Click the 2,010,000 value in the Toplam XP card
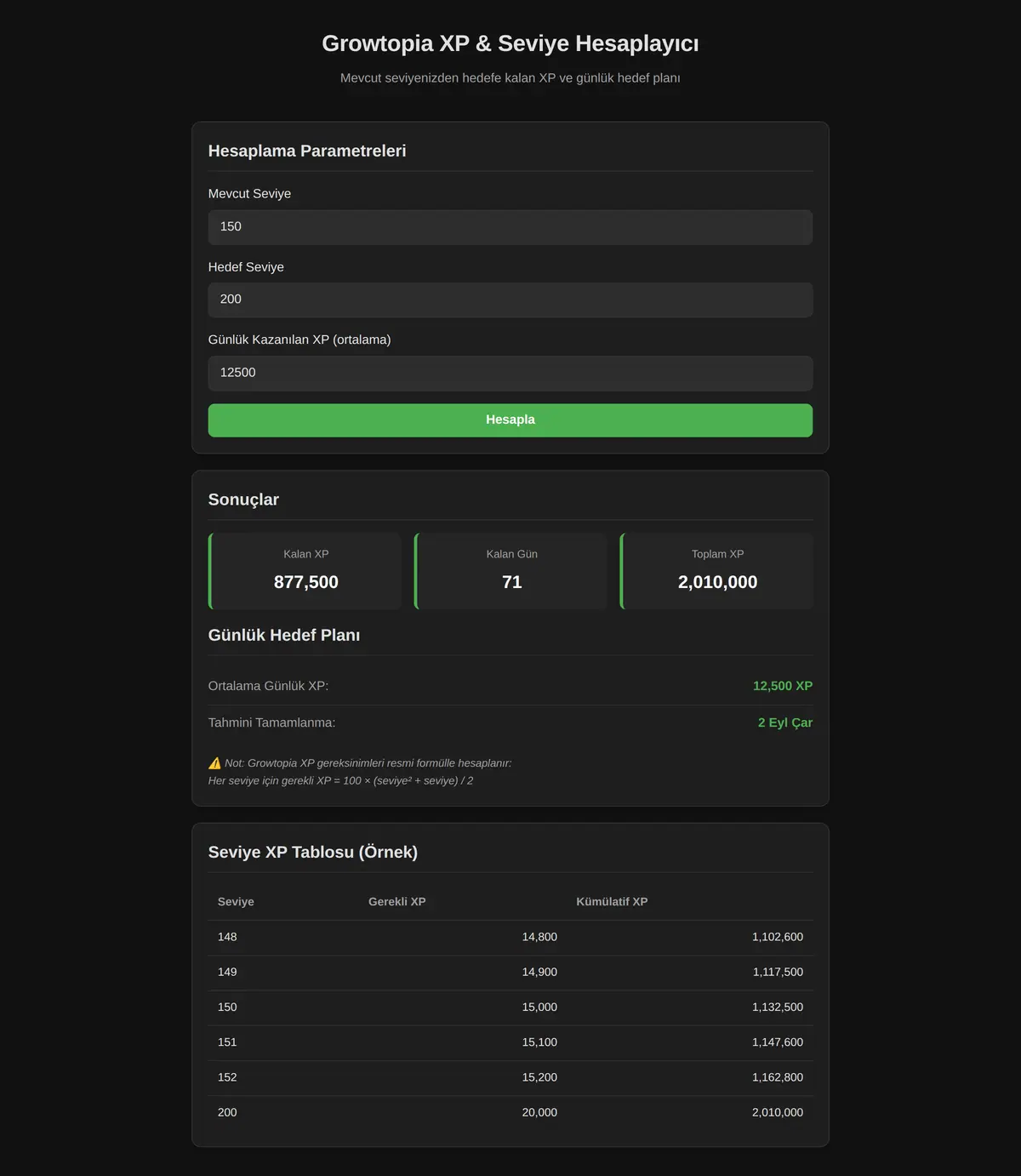The image size is (1021, 1176). 717,582
